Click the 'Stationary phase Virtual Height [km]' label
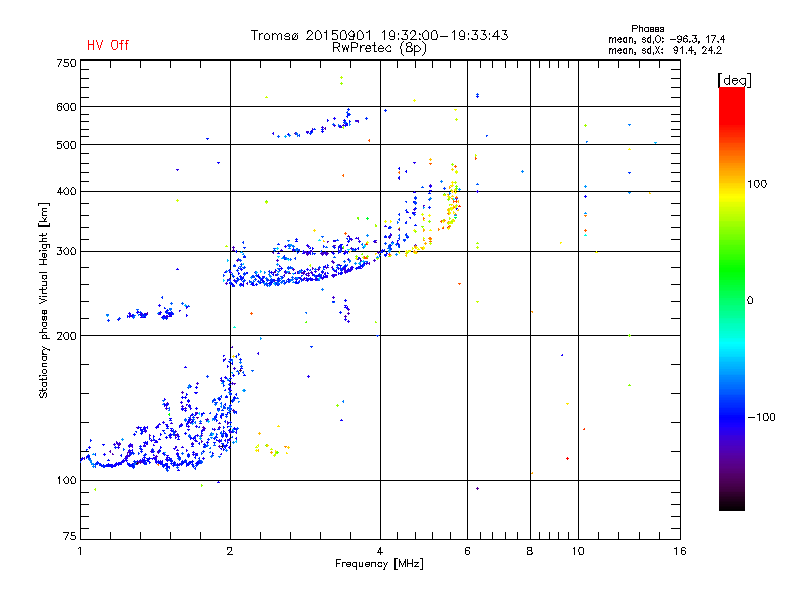This screenshot has height=600, width=800. (44, 301)
